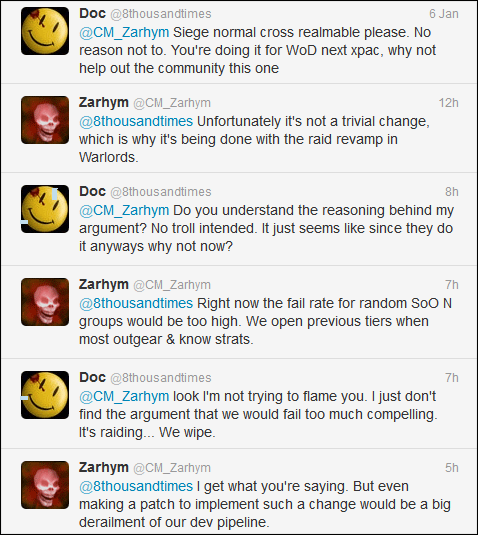Click the @8thousandtimes mention before 'Unfortunately'
The height and width of the screenshot is (535, 478).
(x=136, y=121)
